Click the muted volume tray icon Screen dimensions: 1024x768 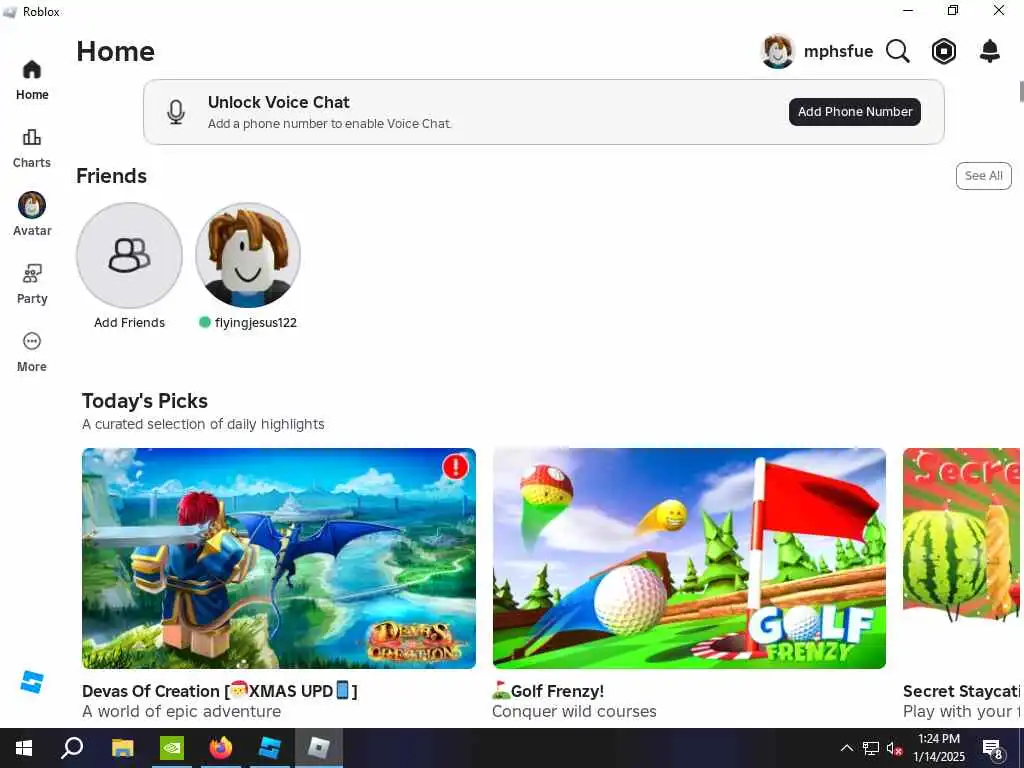(894, 748)
